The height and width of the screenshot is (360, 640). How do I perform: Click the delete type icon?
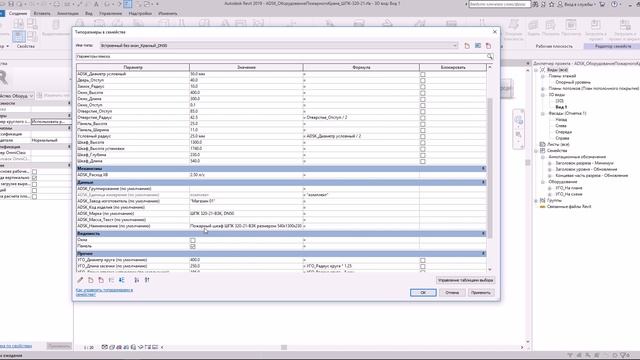pyautogui.click(x=488, y=46)
